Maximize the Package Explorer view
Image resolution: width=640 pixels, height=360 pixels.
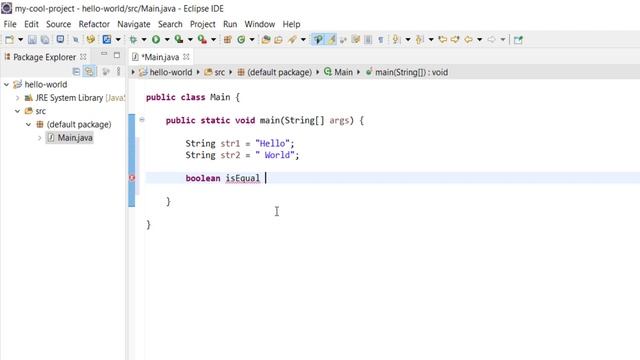(117, 55)
